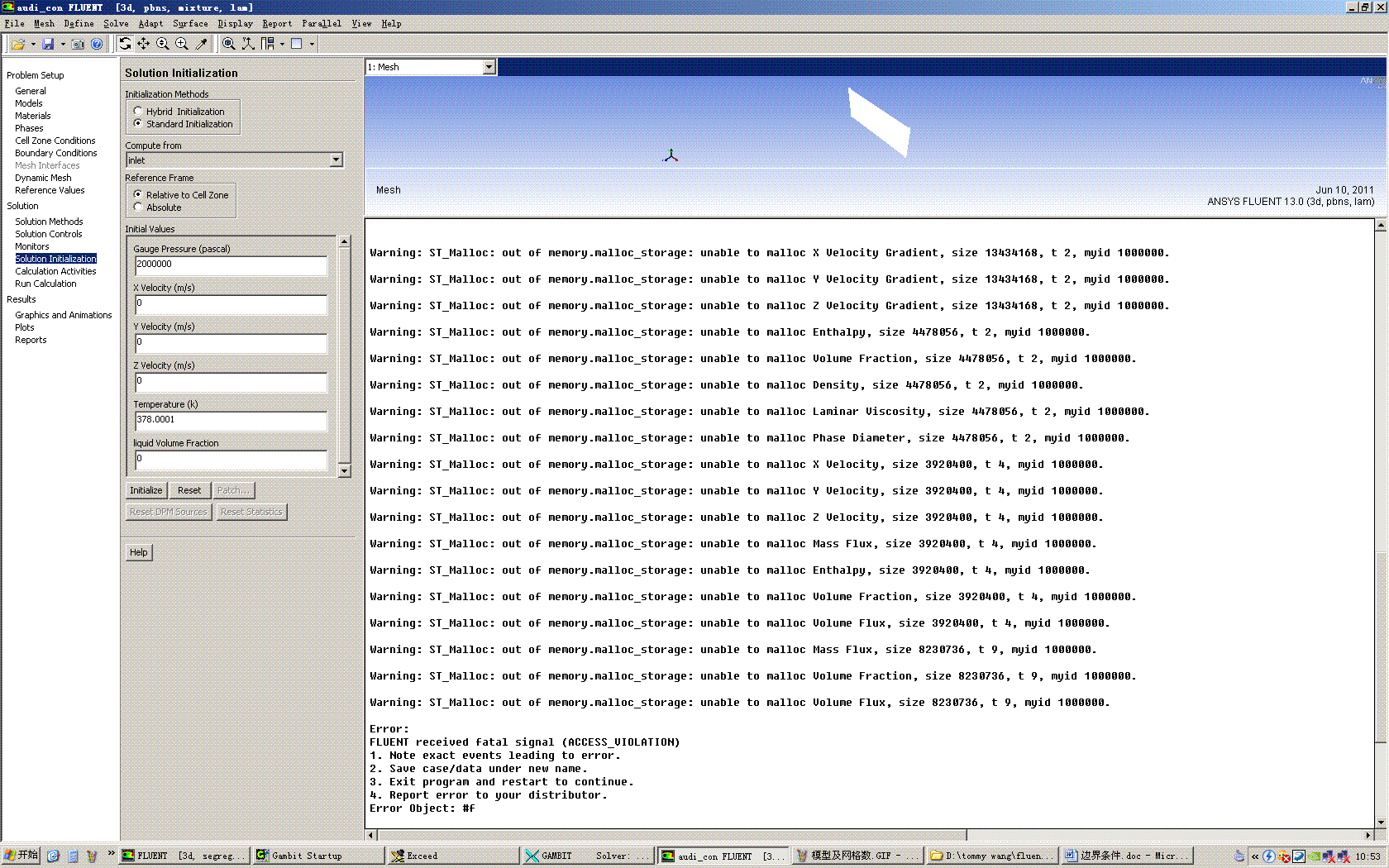This screenshot has height=868, width=1389.
Task: Select Absolute reference frame option
Action: pos(138,207)
